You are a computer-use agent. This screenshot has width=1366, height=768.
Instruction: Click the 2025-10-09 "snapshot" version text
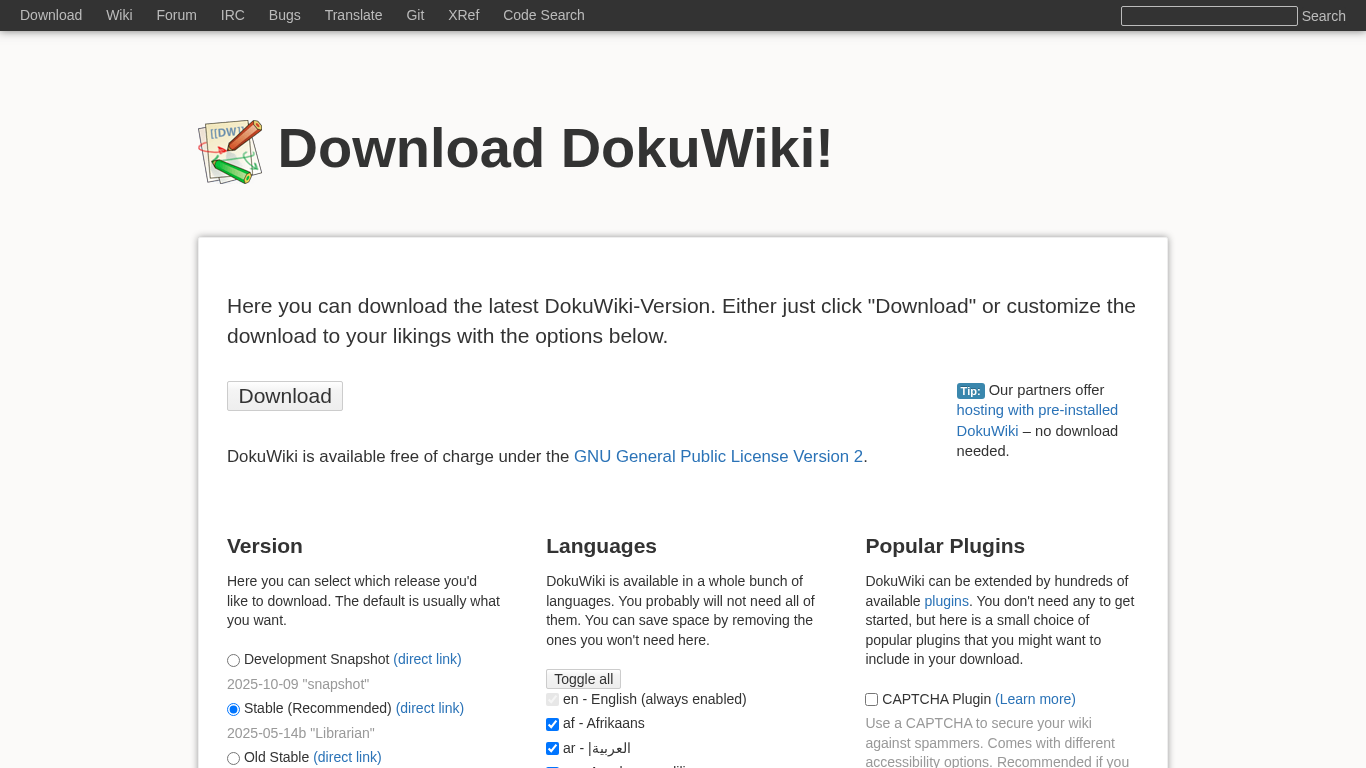click(x=298, y=684)
